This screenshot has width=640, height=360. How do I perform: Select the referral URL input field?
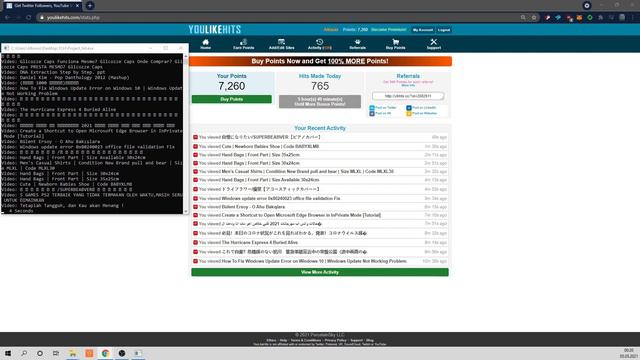coord(408,96)
